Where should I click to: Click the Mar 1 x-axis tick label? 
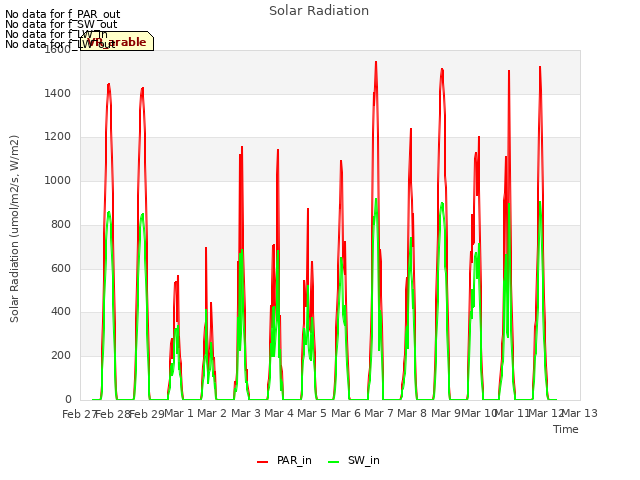178,413
